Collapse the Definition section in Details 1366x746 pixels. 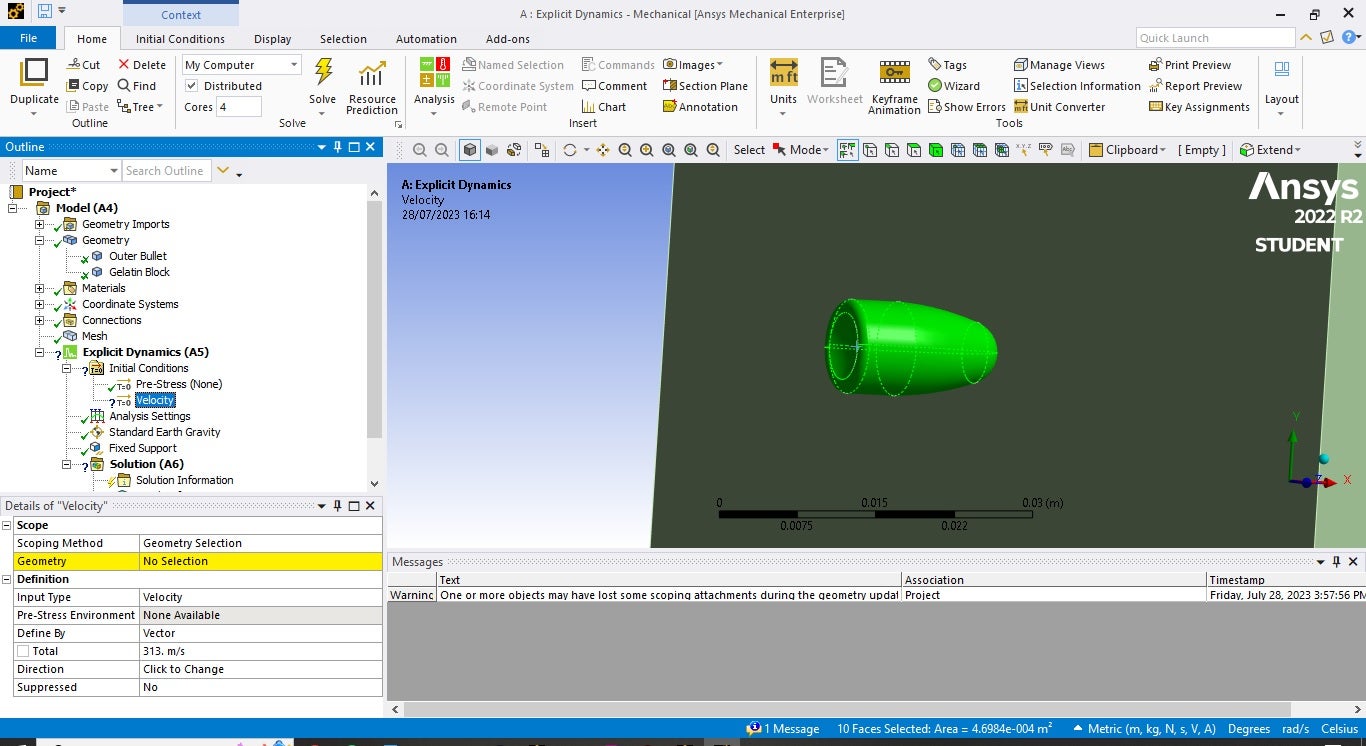click(x=7, y=579)
